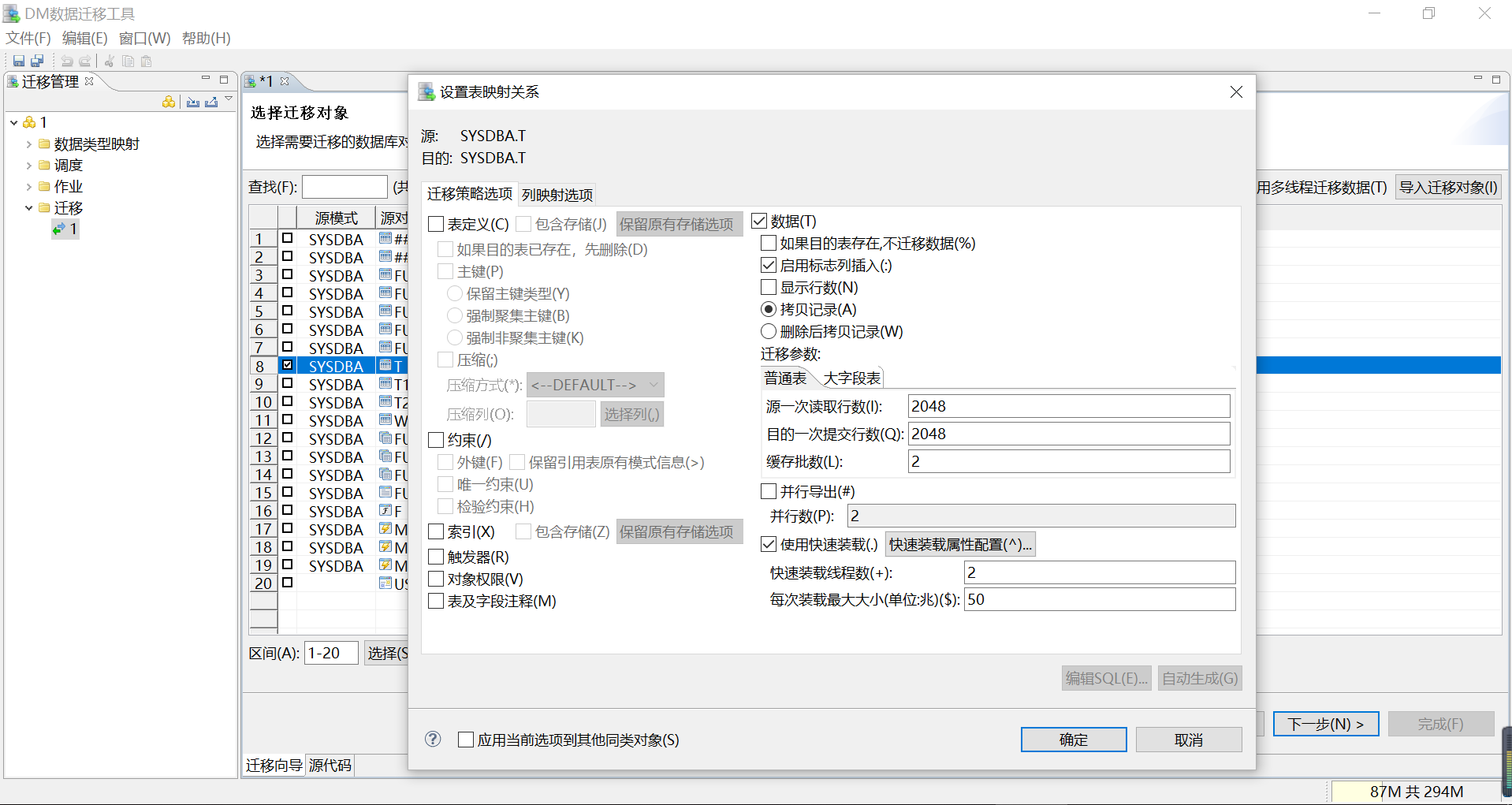The height and width of the screenshot is (805, 1512).
Task: Expand the 调度 tree node
Action: tap(29, 165)
